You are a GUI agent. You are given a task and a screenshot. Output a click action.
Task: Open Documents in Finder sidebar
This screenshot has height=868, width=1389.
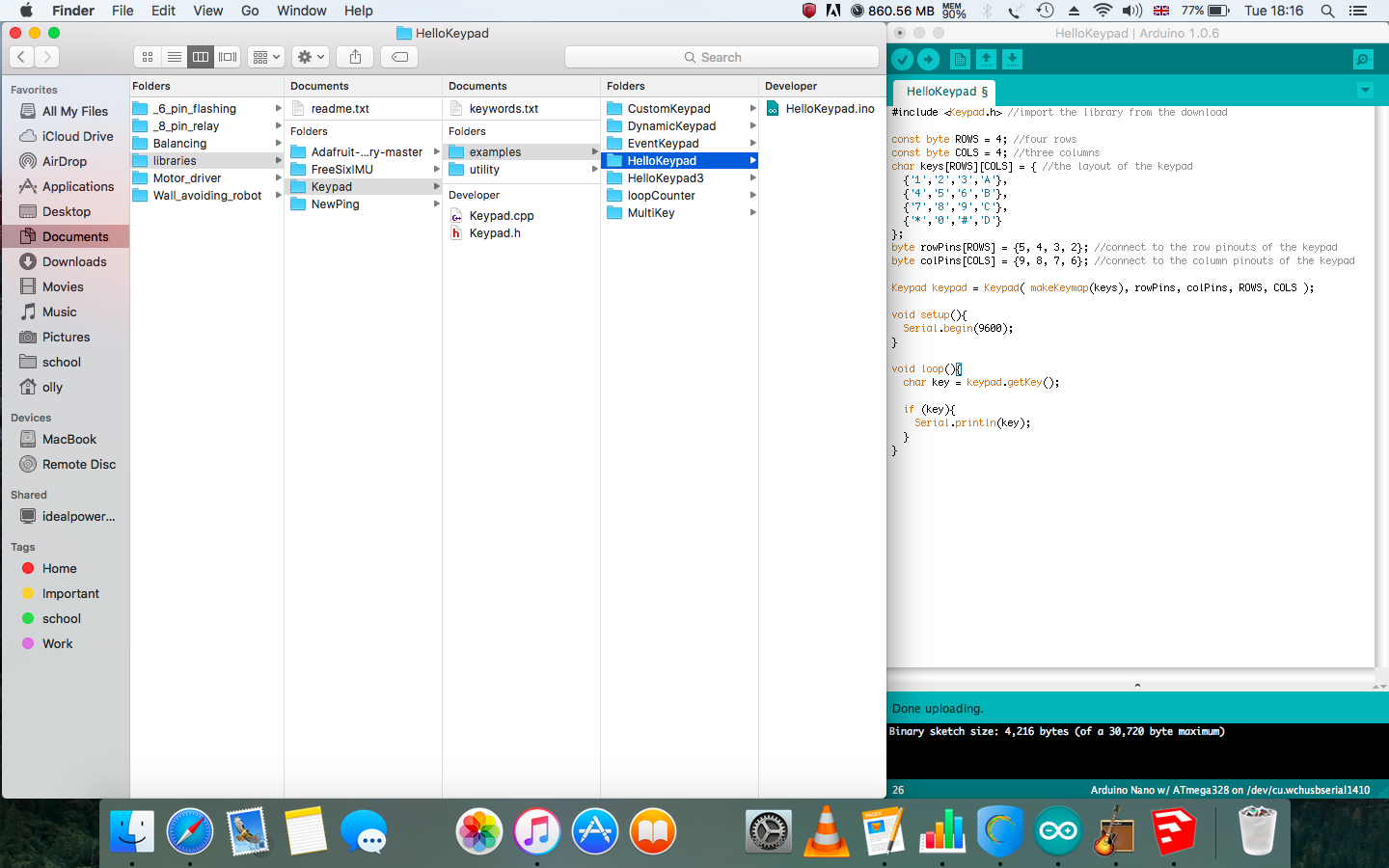pos(66,236)
